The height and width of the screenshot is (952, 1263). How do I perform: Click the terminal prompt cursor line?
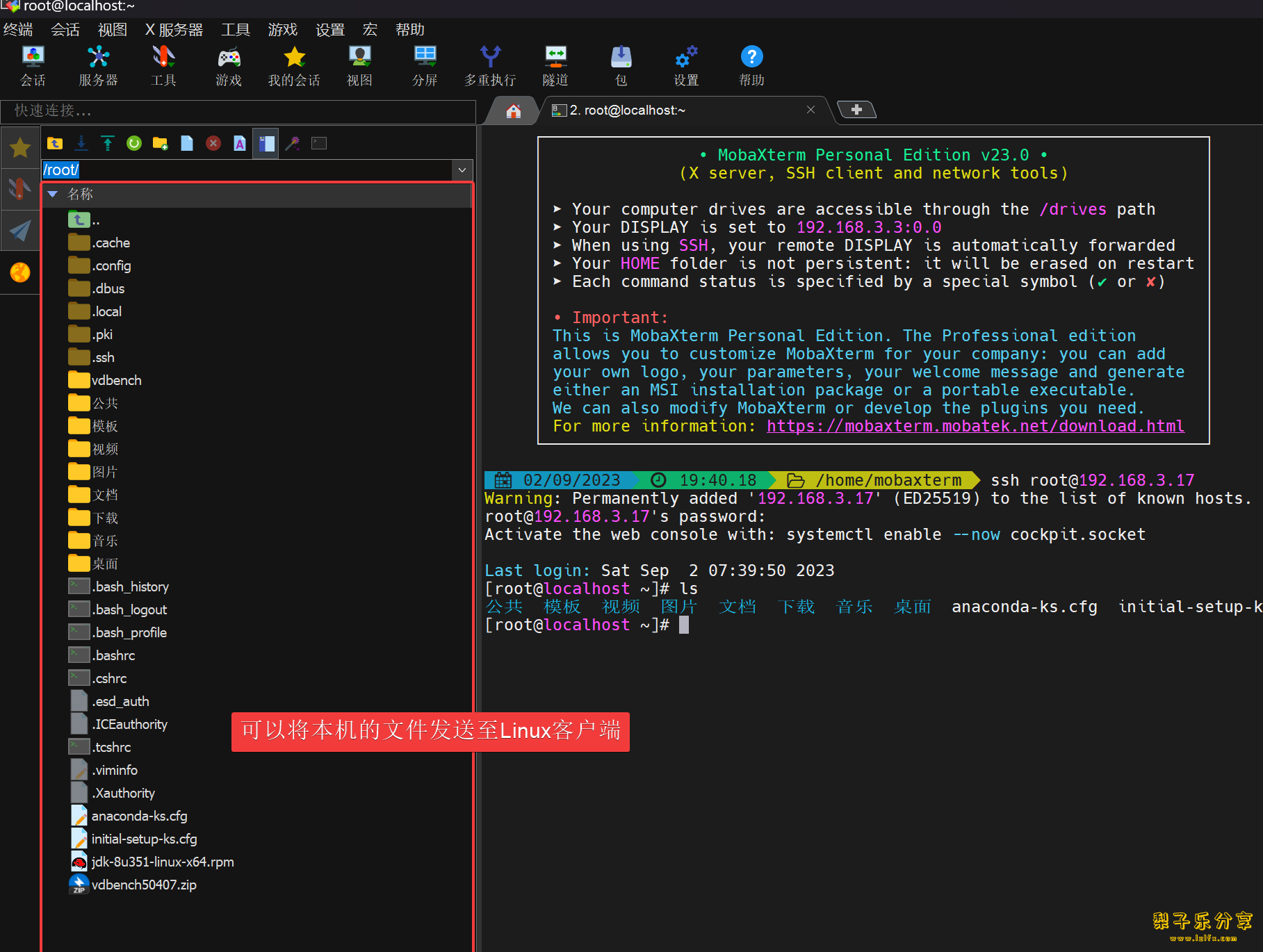[x=587, y=625]
